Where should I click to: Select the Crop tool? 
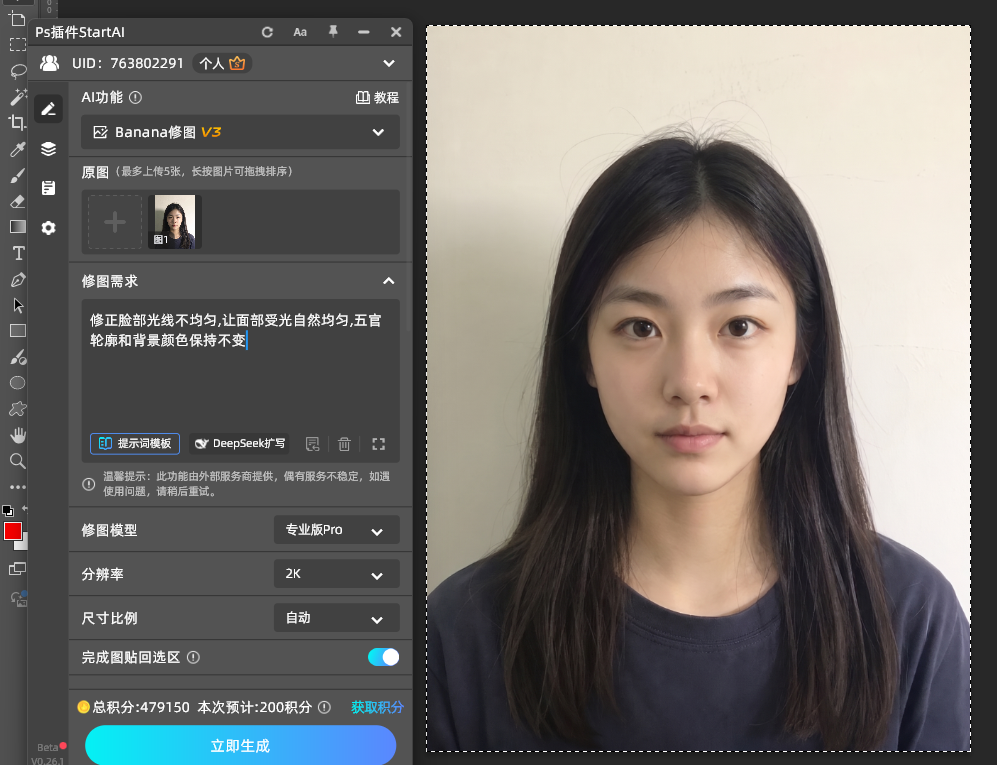[x=18, y=122]
